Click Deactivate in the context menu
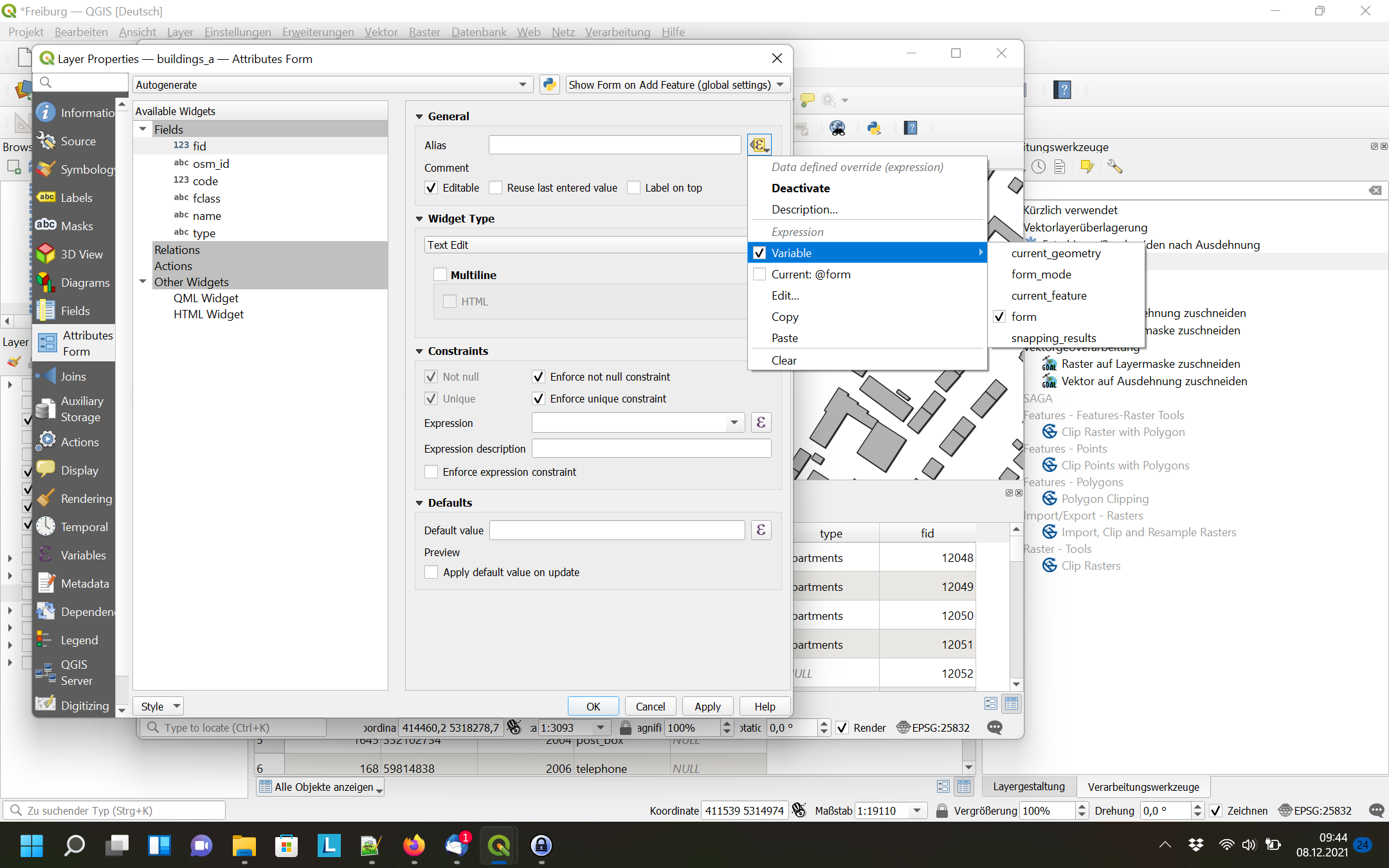Viewport: 1389px width, 868px height. click(799, 188)
